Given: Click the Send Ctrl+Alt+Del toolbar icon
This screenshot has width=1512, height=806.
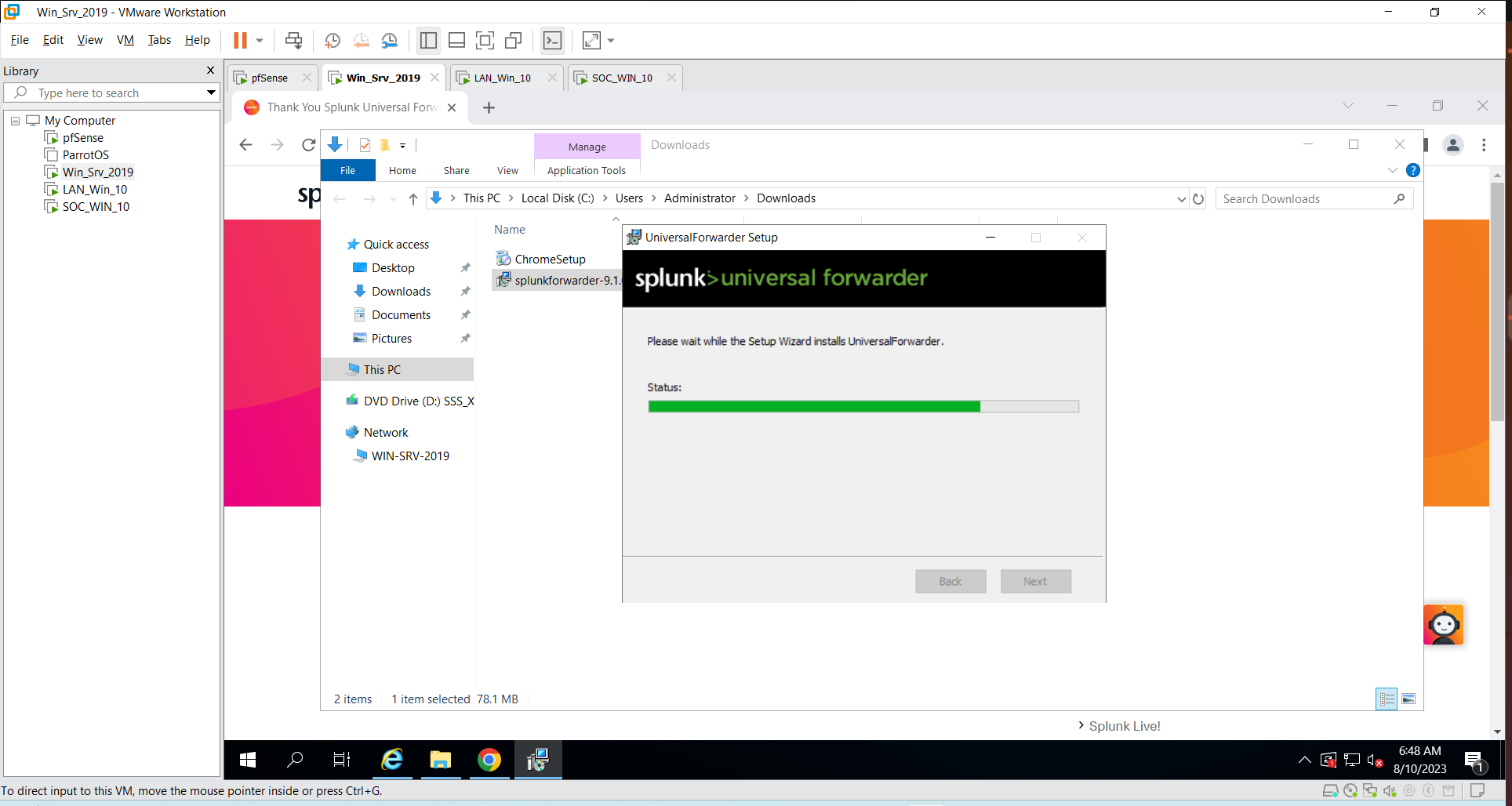Looking at the screenshot, I should click(x=293, y=40).
